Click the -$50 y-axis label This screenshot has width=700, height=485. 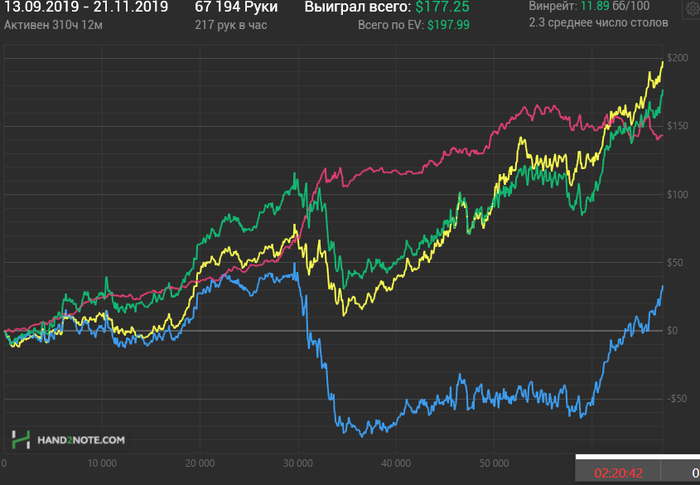(x=676, y=398)
